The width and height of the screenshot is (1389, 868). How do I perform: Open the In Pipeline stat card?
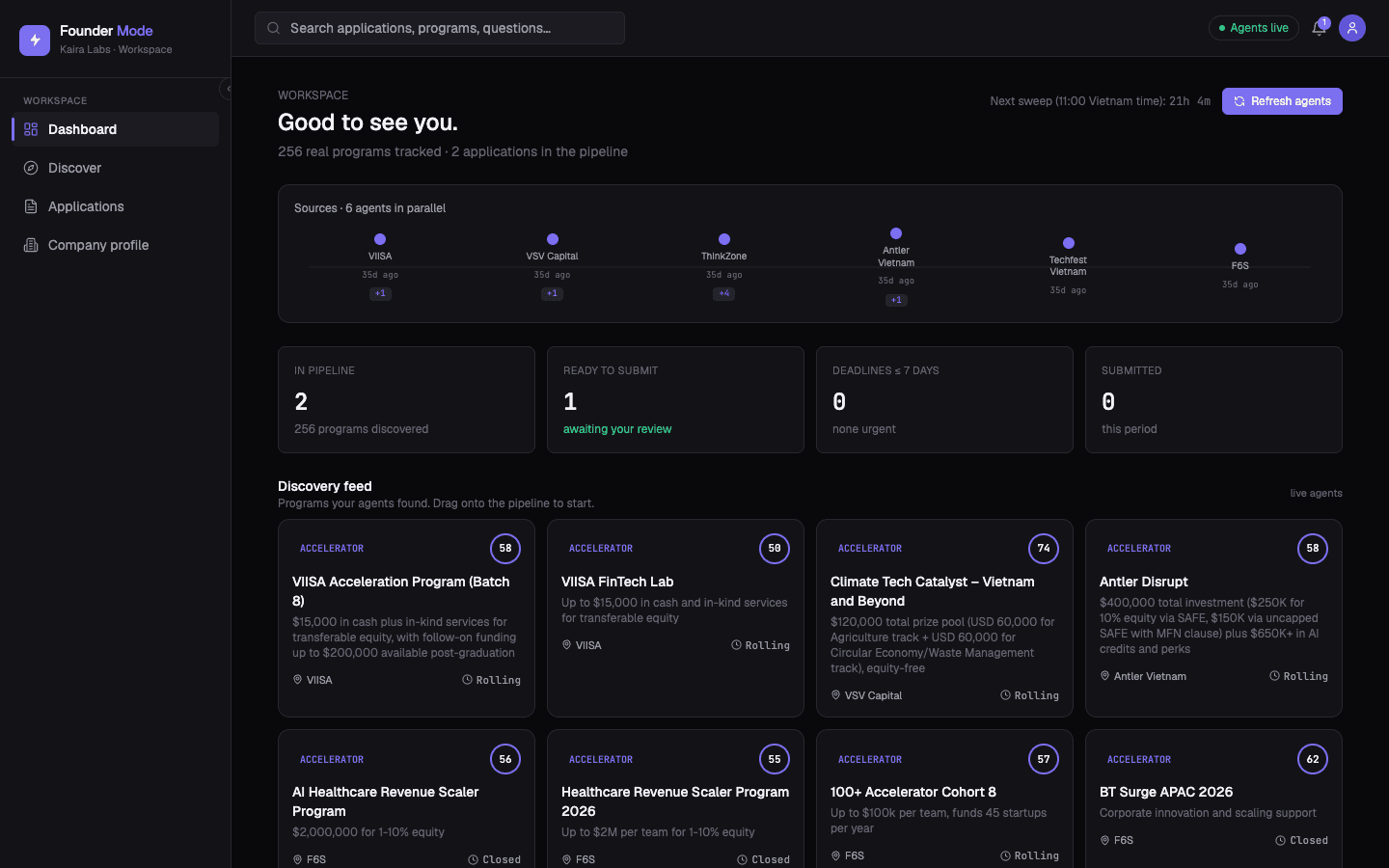coord(406,400)
